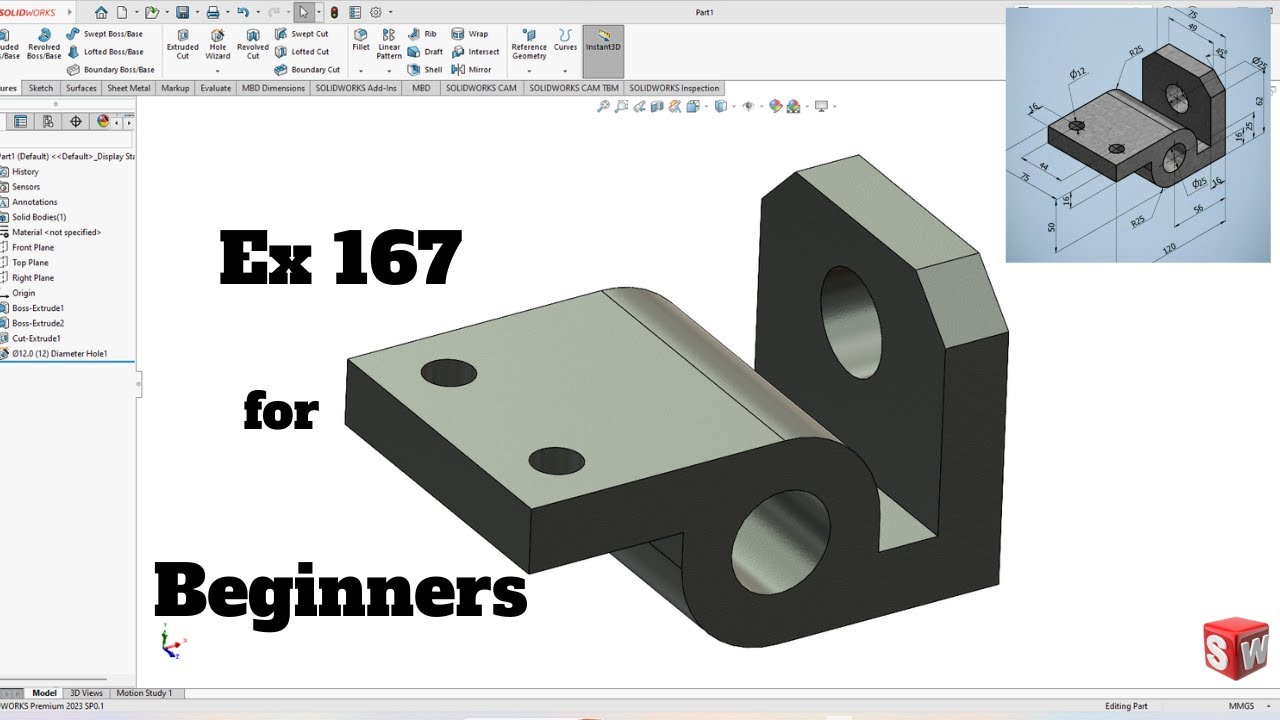Choose the Revolved Cut tool
Screen dimensions: 1280x720
tap(253, 44)
